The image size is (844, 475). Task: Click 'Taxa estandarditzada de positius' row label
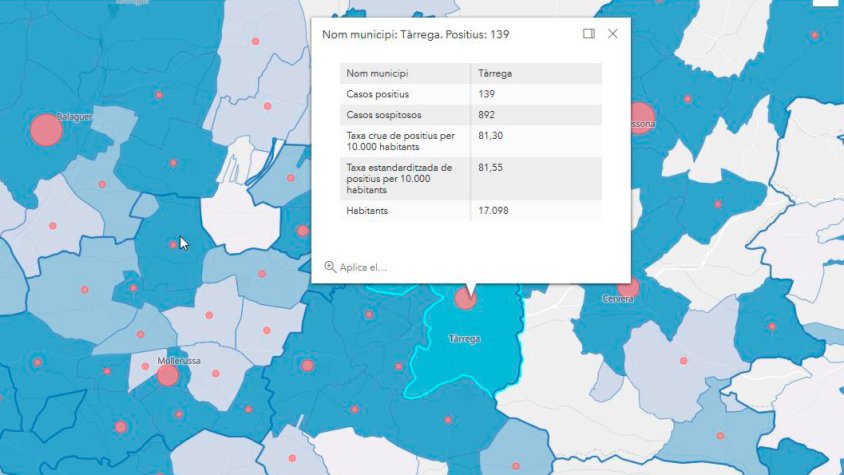point(399,179)
